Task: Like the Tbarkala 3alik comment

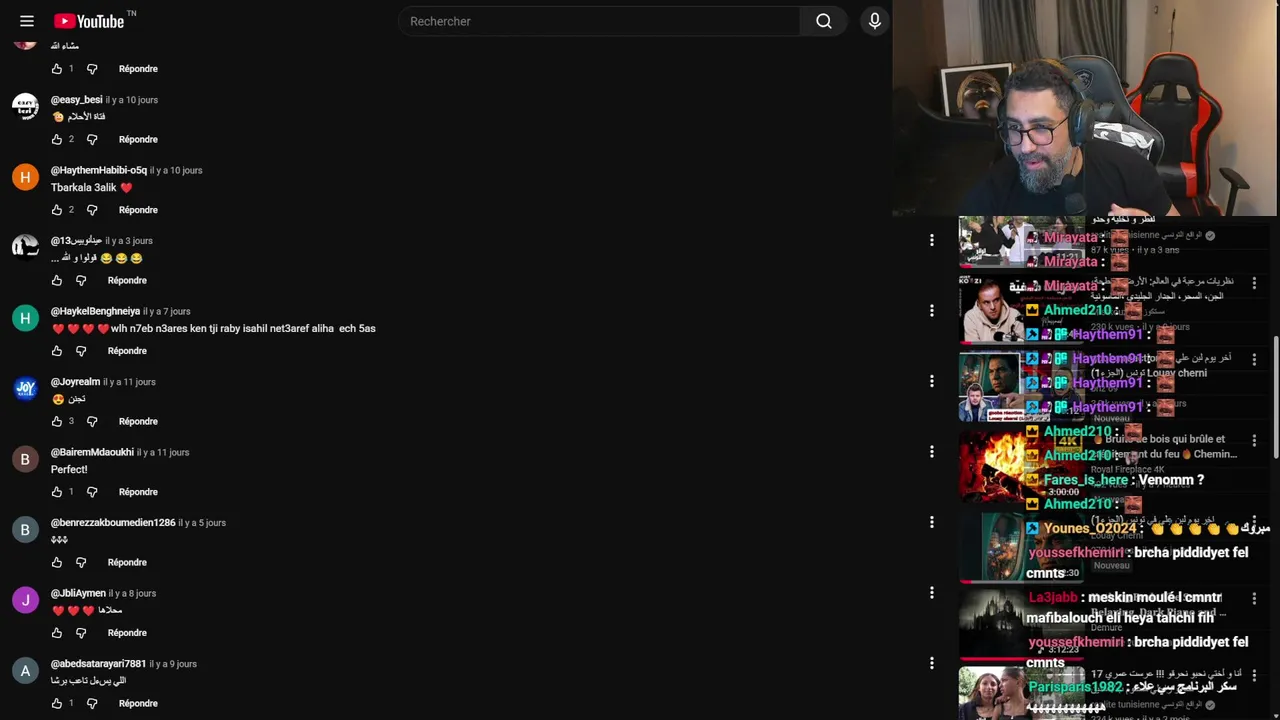Action: coord(57,210)
